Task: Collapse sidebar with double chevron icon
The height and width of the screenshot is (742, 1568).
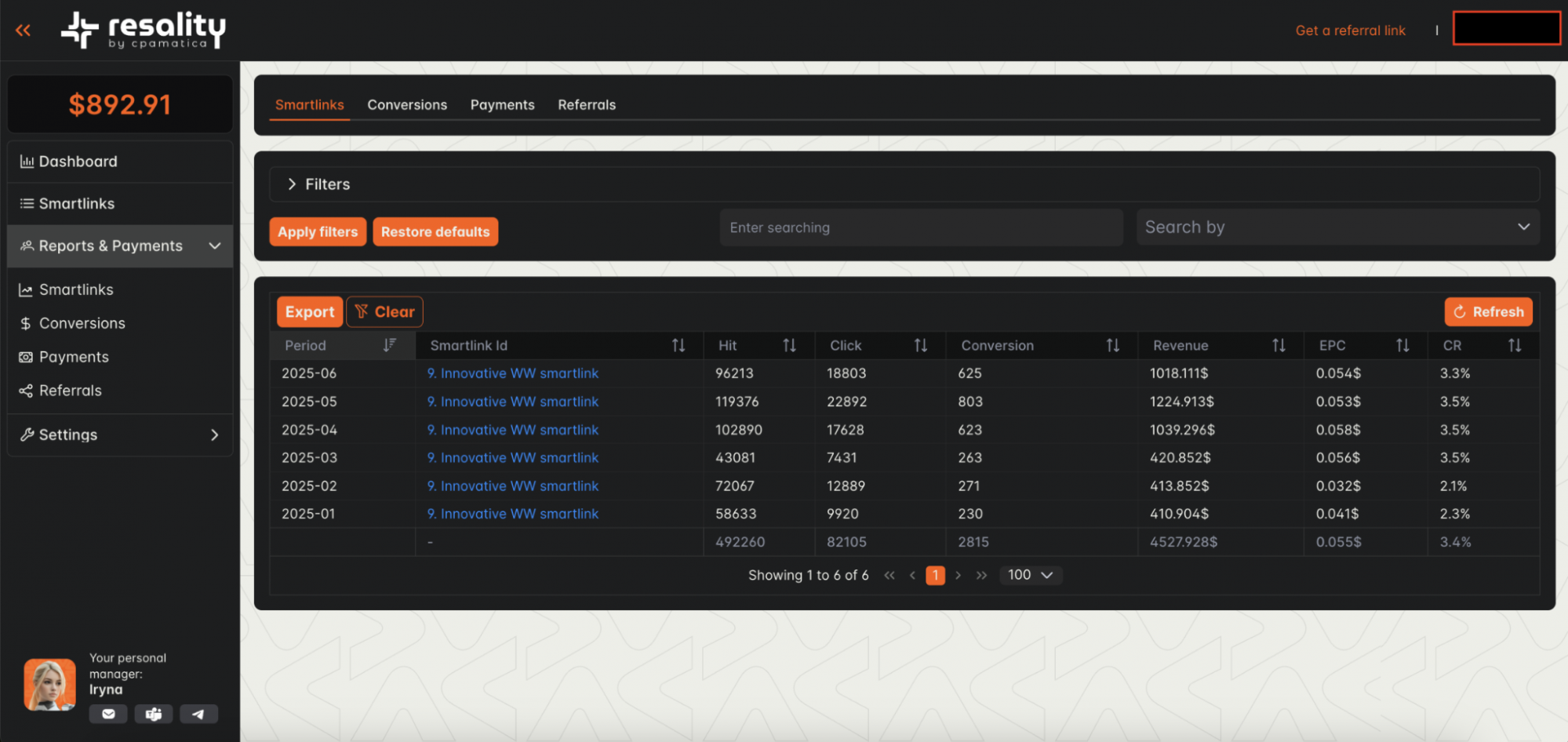Action: [24, 31]
